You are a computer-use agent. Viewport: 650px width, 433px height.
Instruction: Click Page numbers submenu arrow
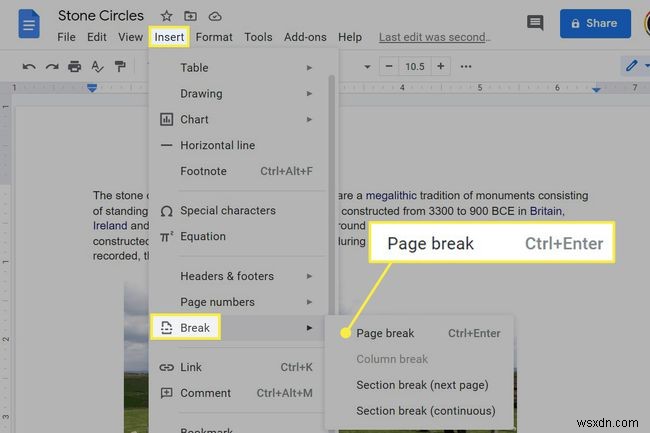[x=309, y=302]
